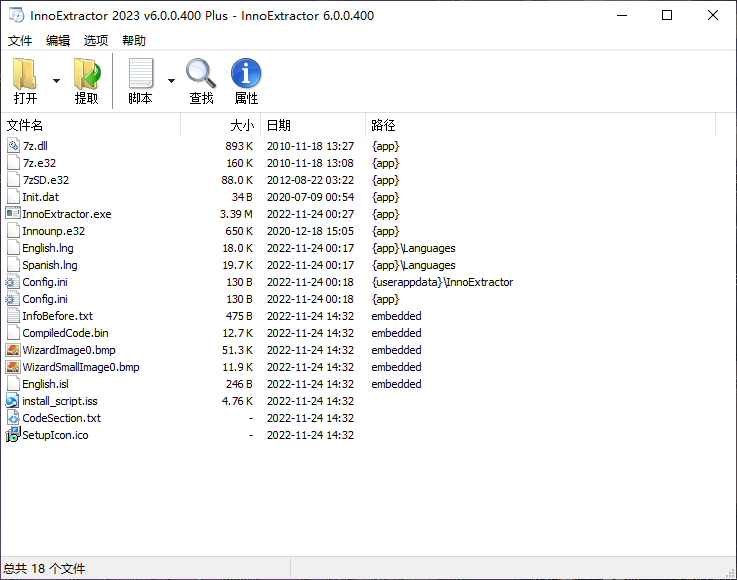The height and width of the screenshot is (580, 737).
Task: Open the 选项 menu
Action: 96,41
